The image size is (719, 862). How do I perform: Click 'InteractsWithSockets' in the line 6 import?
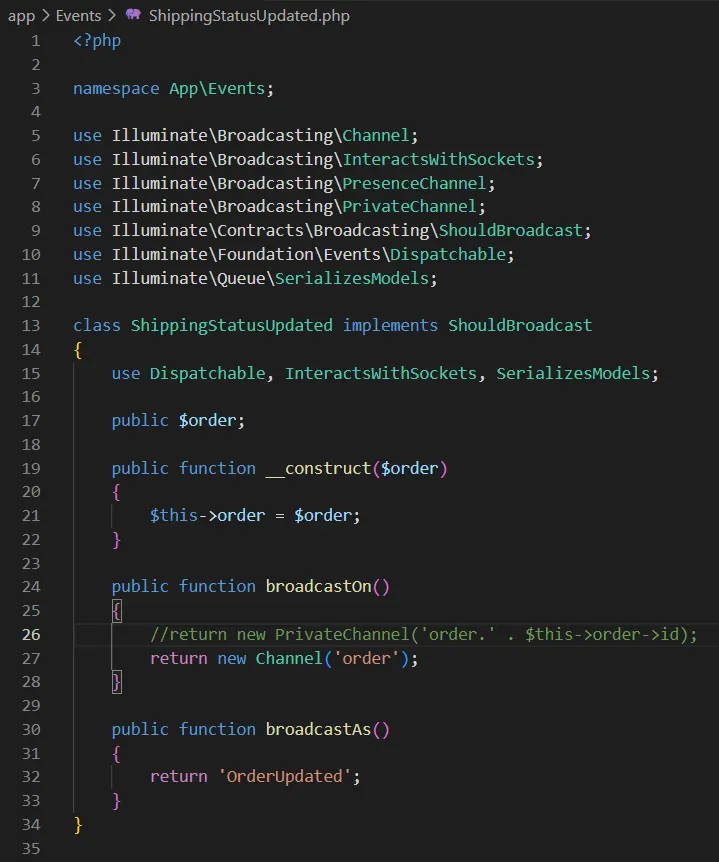(x=439, y=159)
